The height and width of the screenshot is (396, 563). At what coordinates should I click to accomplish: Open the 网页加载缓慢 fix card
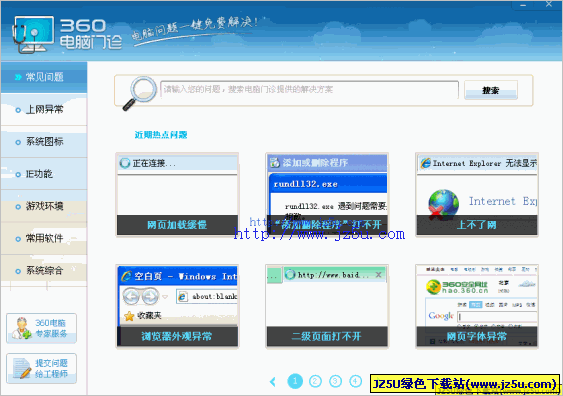[x=177, y=195]
